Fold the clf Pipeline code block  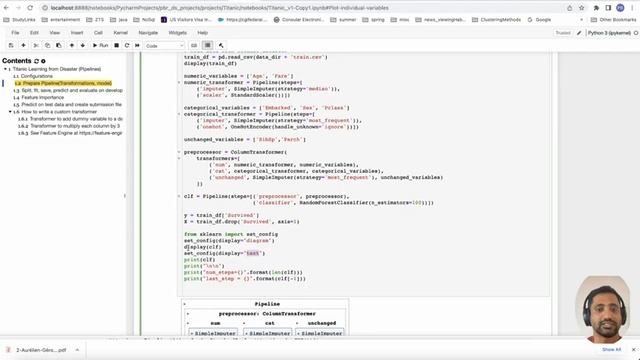(179, 196)
